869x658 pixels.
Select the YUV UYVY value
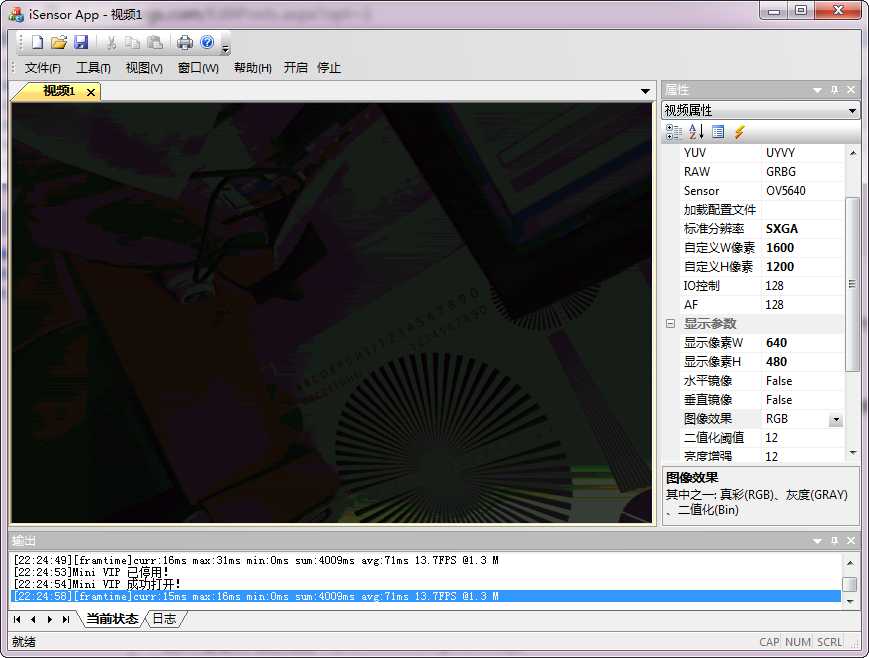click(803, 153)
